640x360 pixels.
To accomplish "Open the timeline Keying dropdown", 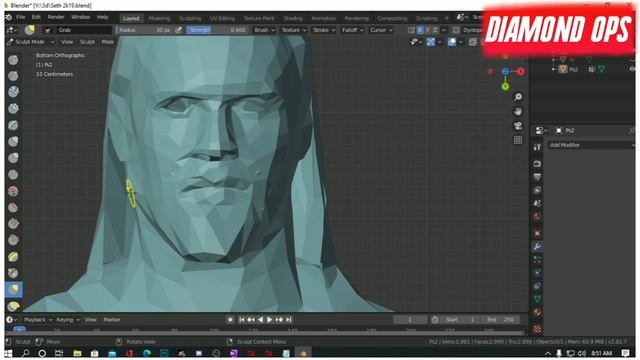I will pos(68,320).
